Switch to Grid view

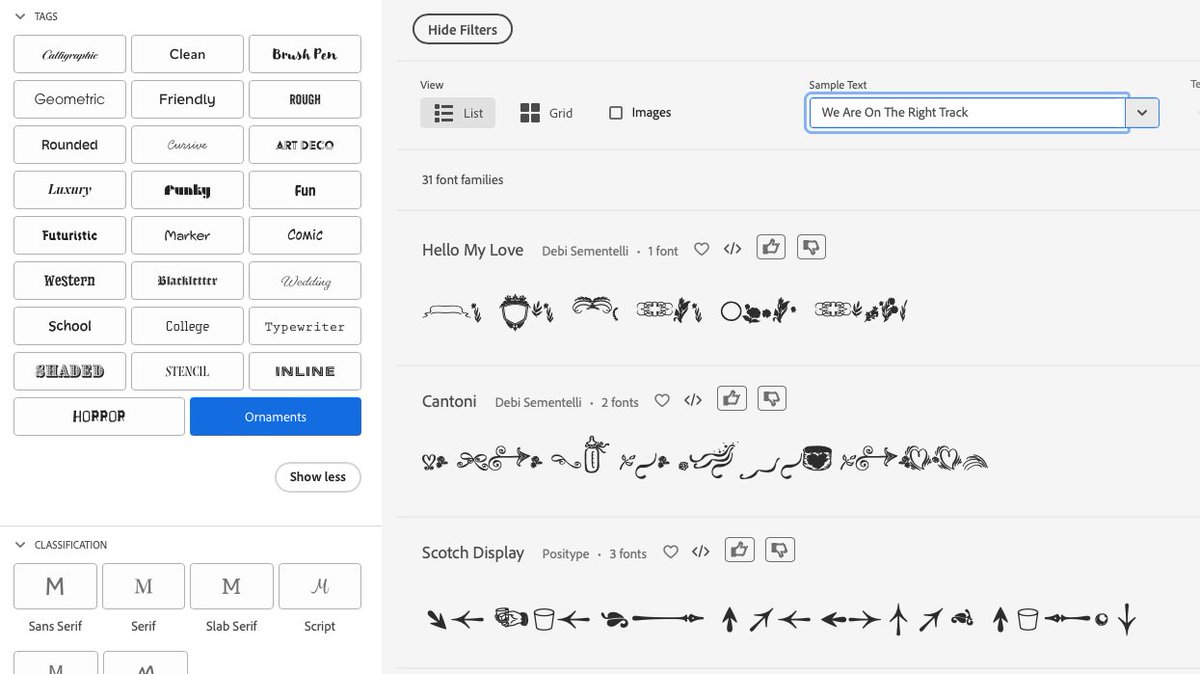click(x=546, y=113)
